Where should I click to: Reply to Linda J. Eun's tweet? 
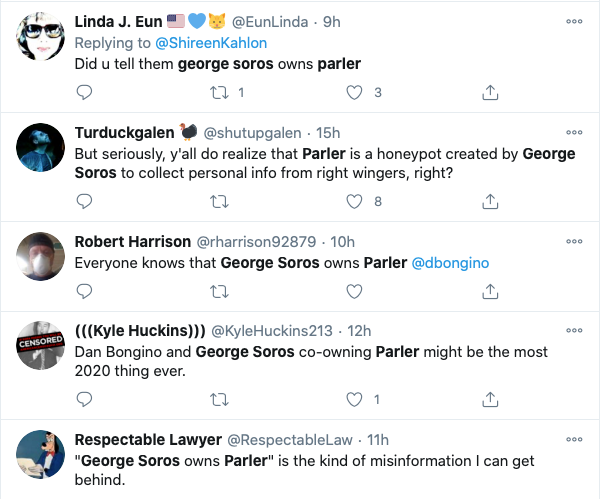pyautogui.click(x=85, y=93)
